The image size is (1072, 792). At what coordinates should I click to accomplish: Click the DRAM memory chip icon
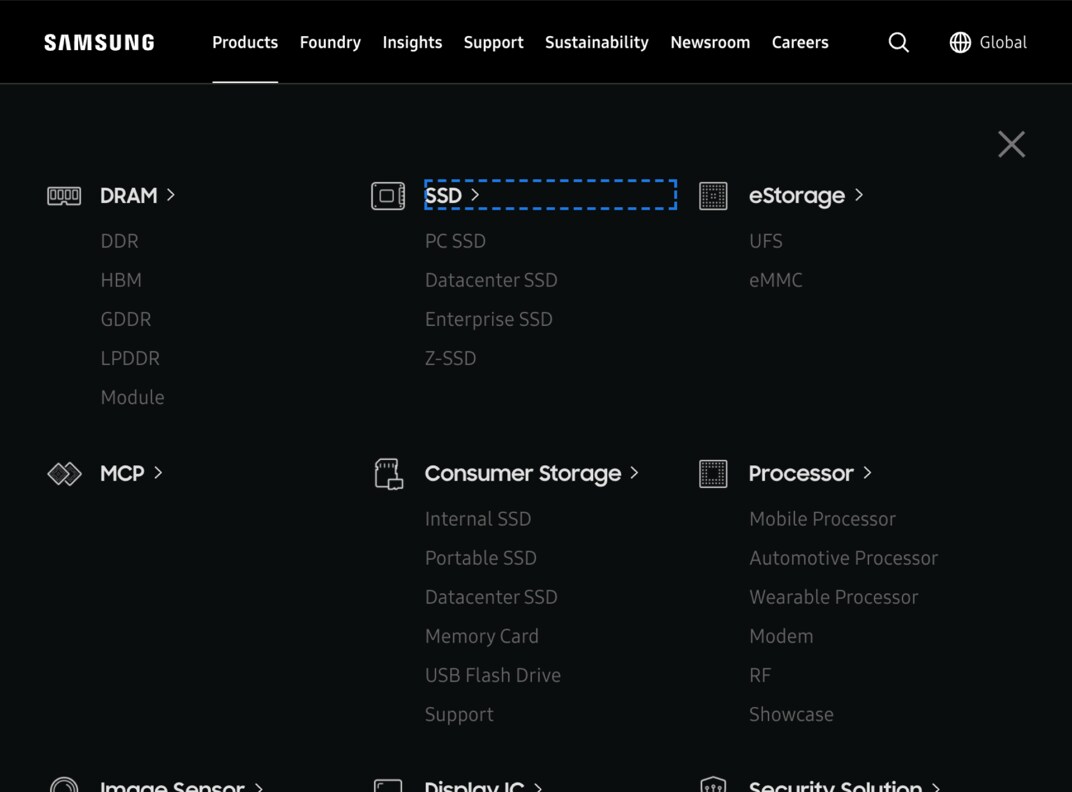point(64,195)
